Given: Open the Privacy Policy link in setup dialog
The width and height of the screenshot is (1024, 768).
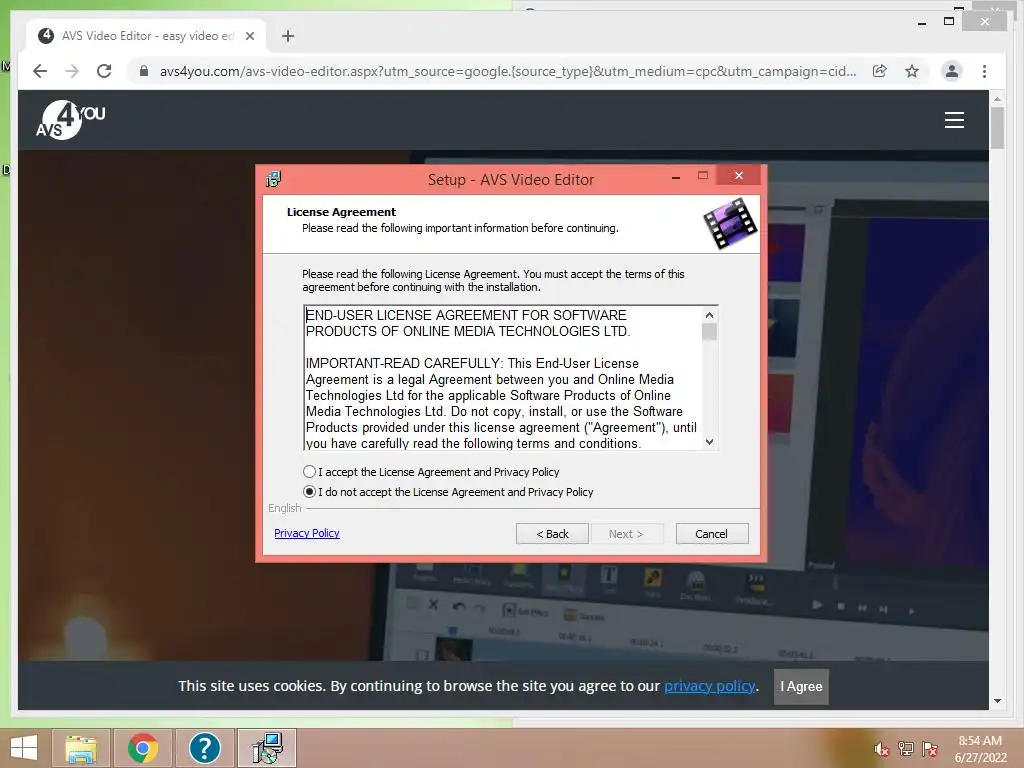Looking at the screenshot, I should click(307, 534).
